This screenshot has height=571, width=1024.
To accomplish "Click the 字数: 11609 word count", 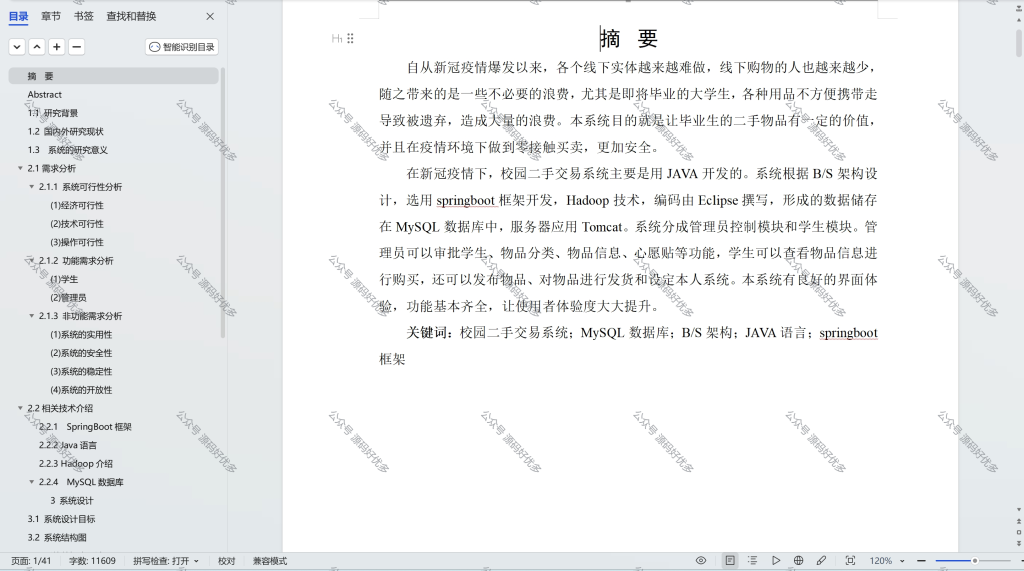I will [x=92, y=561].
